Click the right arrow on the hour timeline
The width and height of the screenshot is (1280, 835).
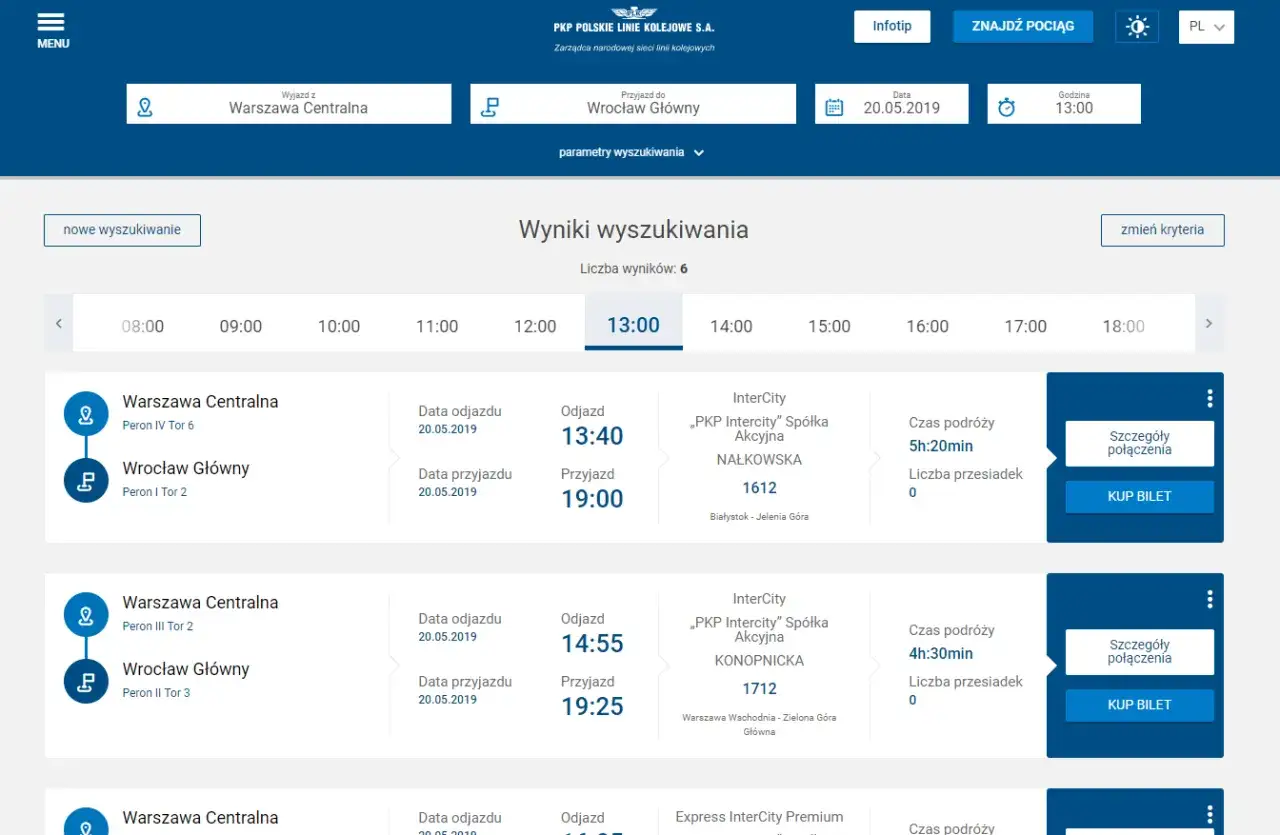(1208, 323)
